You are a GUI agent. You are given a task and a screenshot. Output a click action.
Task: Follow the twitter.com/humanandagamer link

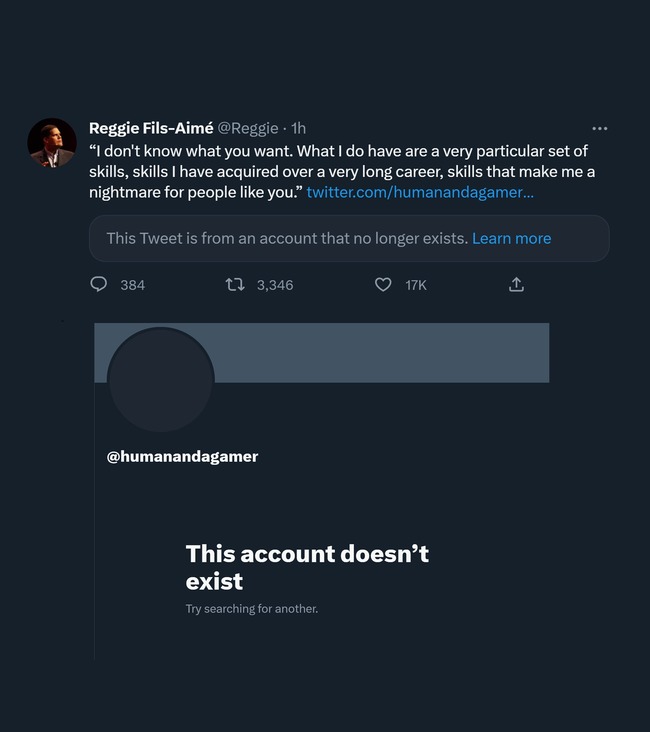pos(420,191)
